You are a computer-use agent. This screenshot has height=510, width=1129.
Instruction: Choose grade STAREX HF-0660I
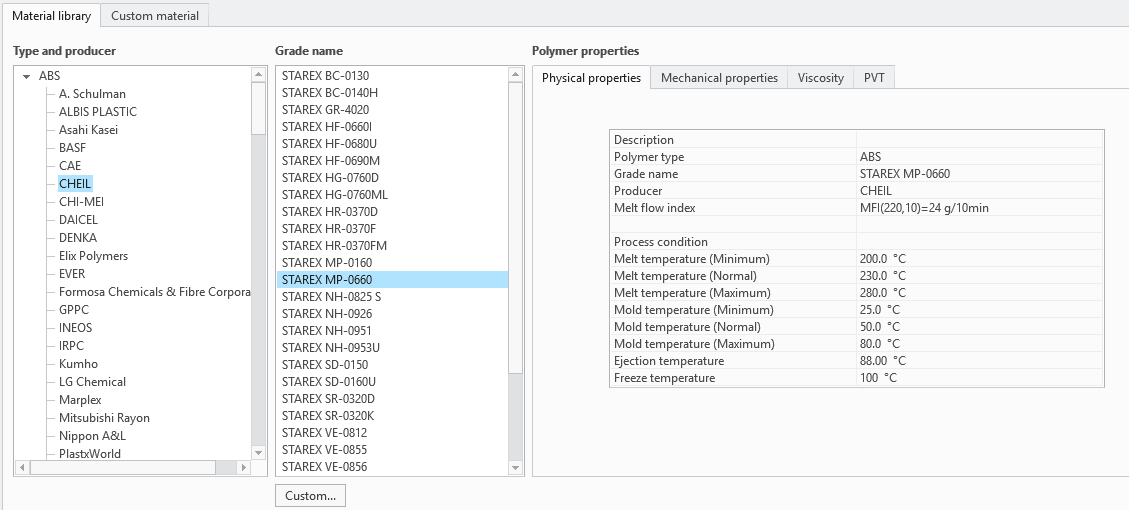pos(392,127)
